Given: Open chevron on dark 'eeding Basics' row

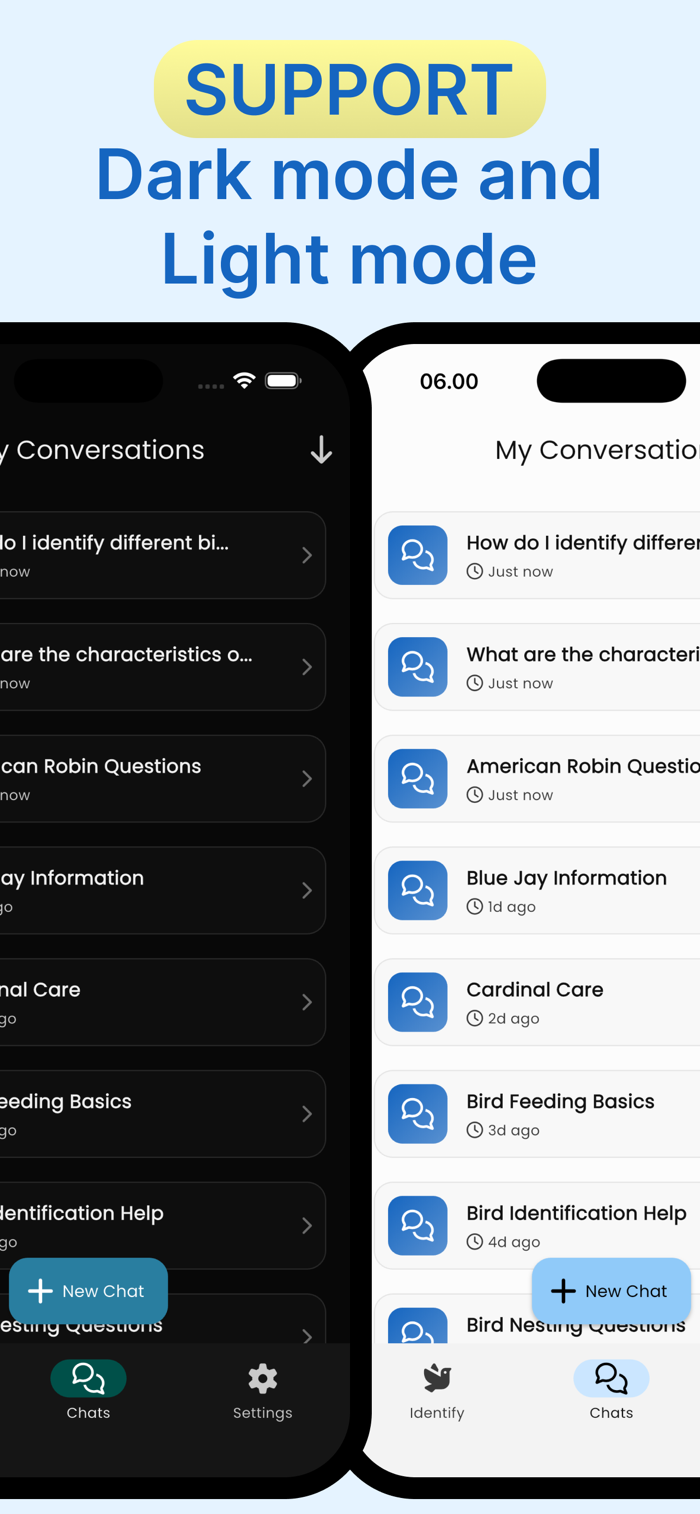Looking at the screenshot, I should tap(307, 1114).
